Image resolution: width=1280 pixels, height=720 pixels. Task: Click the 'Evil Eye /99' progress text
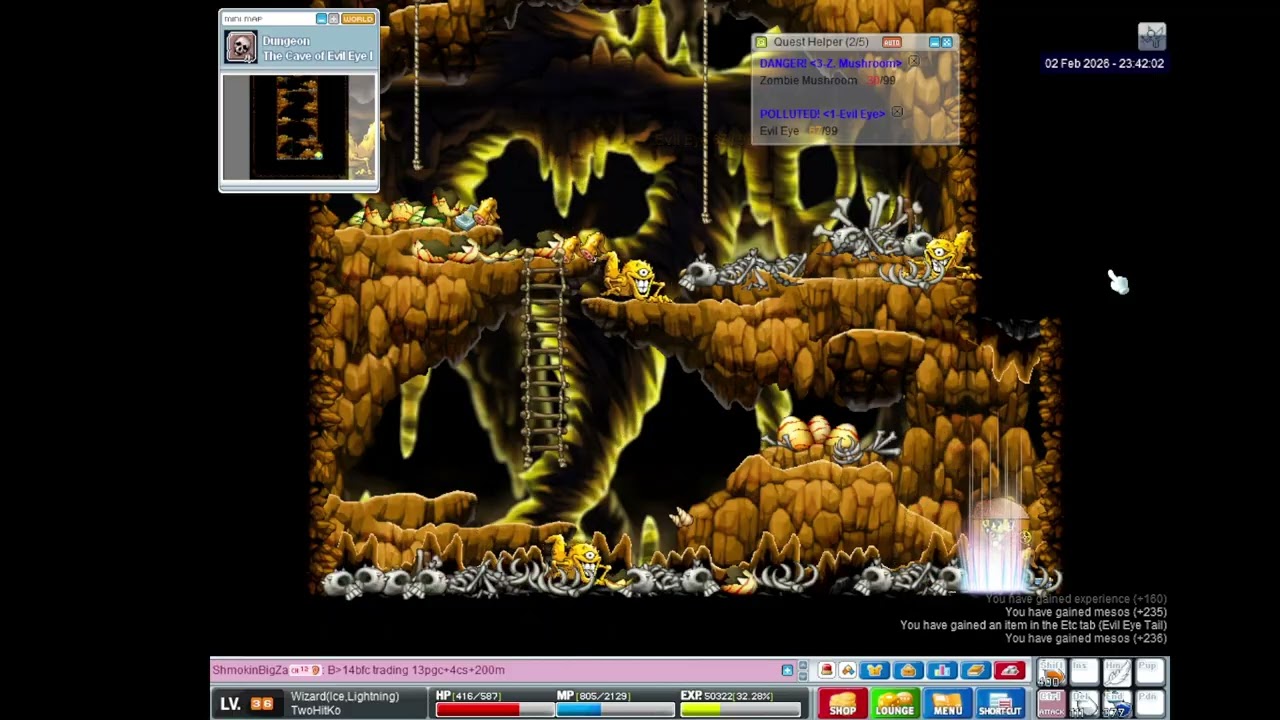click(799, 131)
